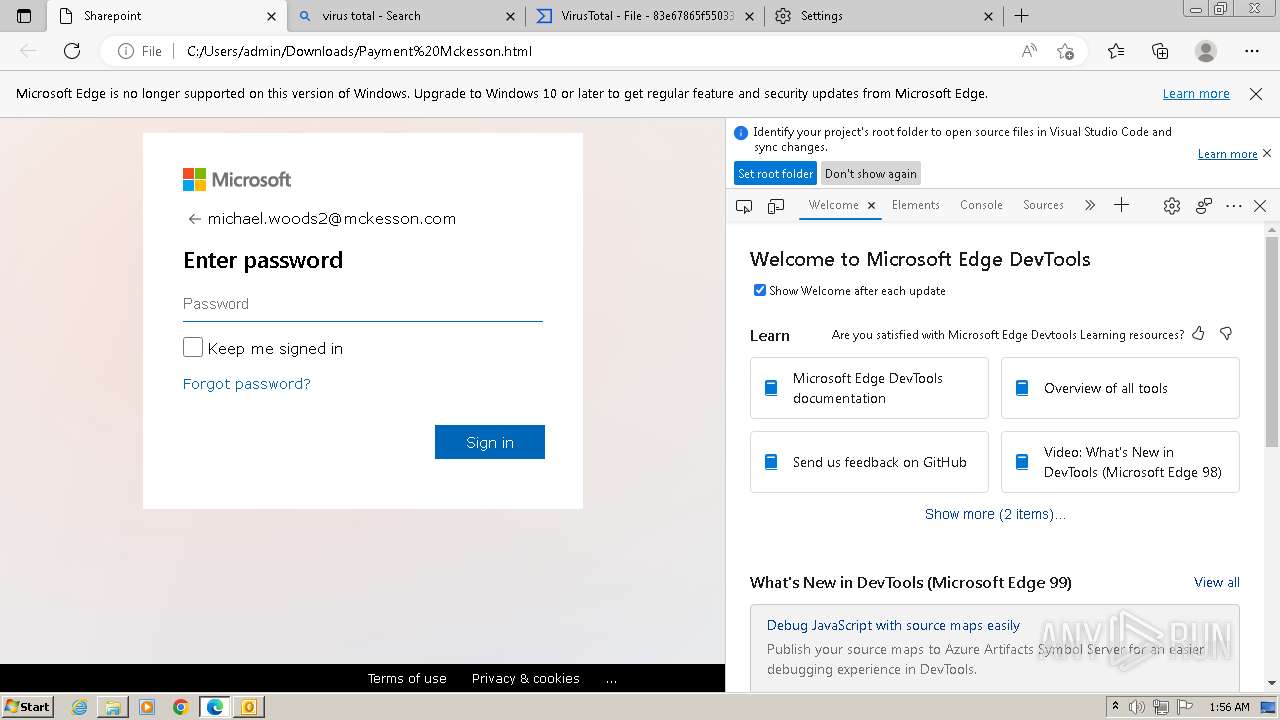This screenshot has width=1280, height=720.
Task: Open the DevTools feedback icon
Action: click(x=1204, y=205)
